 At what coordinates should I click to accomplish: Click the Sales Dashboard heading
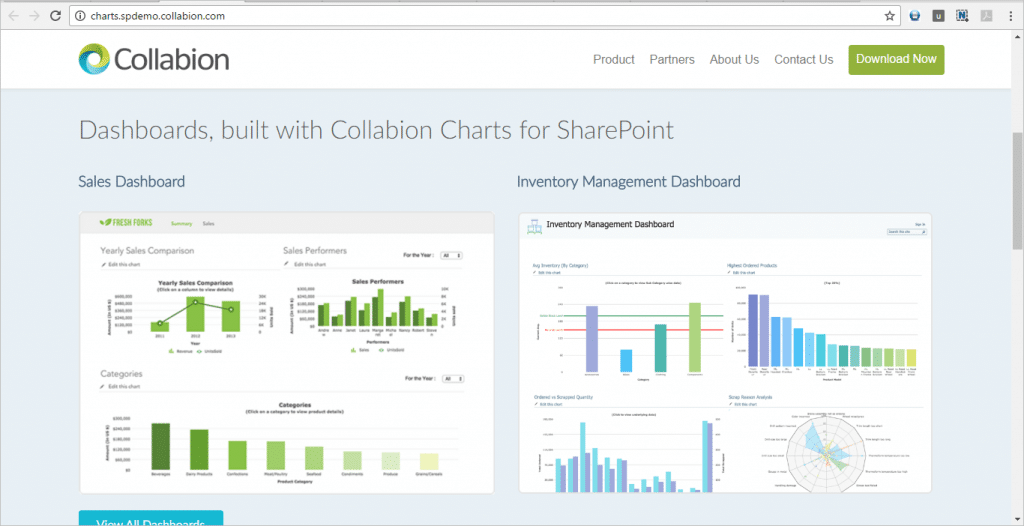tap(131, 181)
